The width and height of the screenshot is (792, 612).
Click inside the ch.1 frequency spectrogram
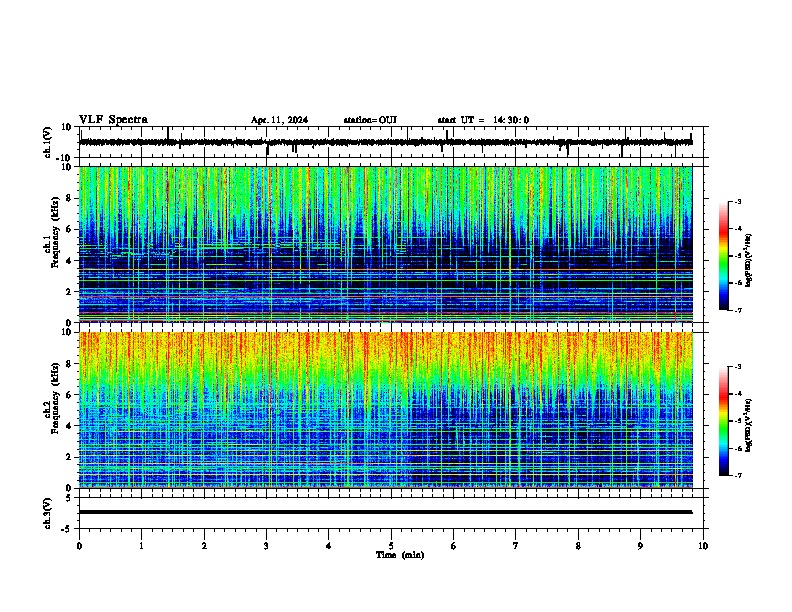tap(385, 244)
